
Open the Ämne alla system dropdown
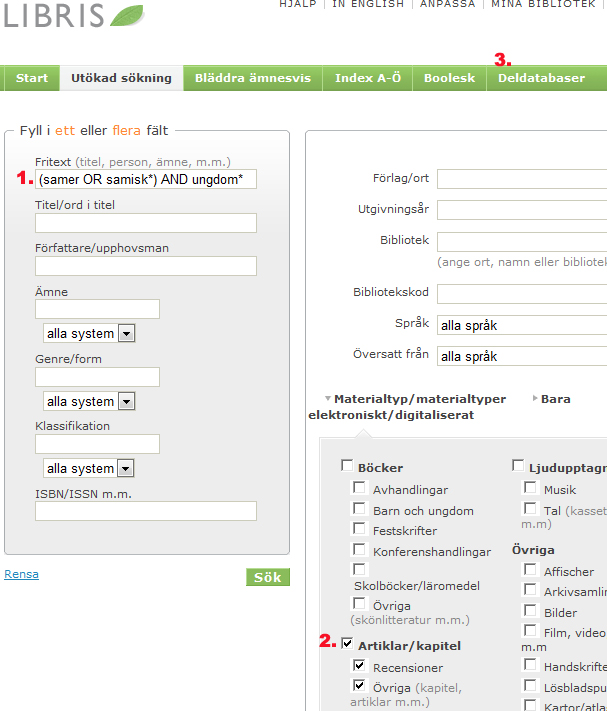[x=89, y=333]
